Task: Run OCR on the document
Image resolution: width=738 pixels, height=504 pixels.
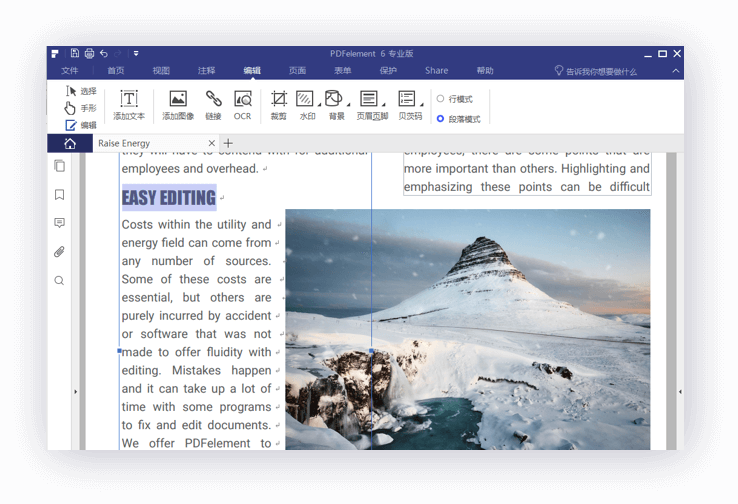Action: pos(243,105)
